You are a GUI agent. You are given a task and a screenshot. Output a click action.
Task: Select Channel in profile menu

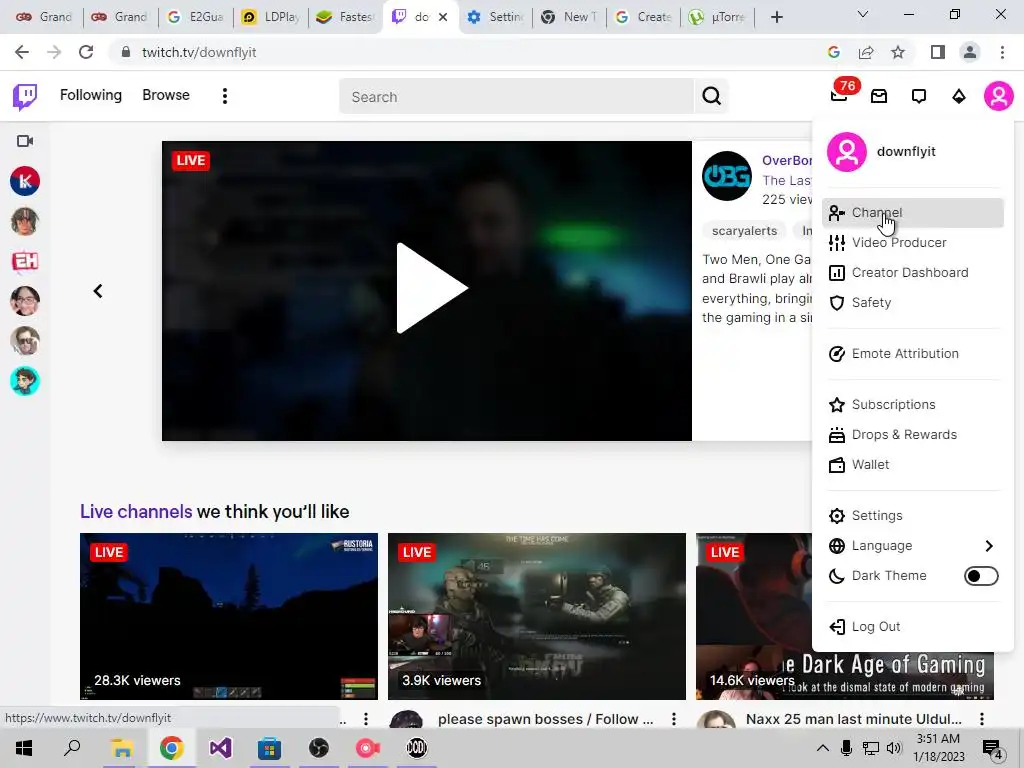[x=912, y=213]
